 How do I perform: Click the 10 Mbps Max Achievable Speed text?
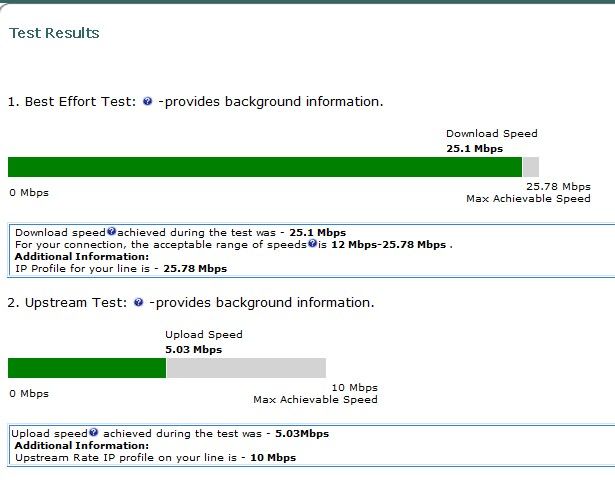315,393
